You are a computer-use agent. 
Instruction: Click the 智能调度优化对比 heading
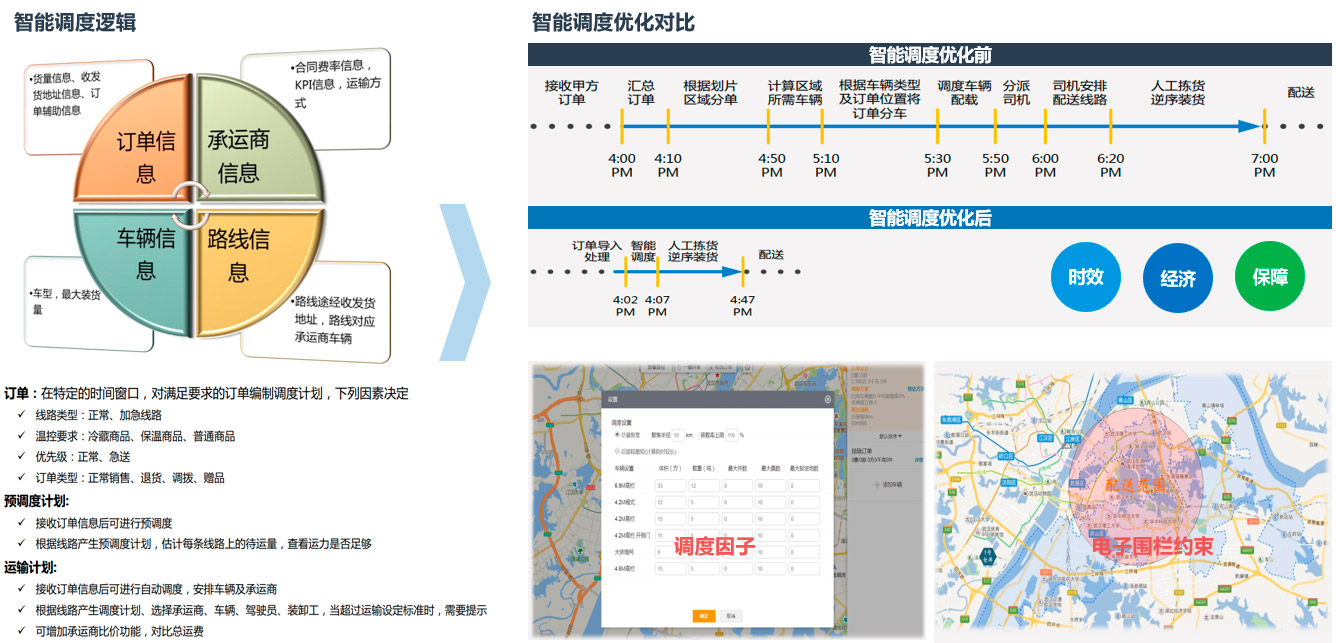(x=613, y=22)
